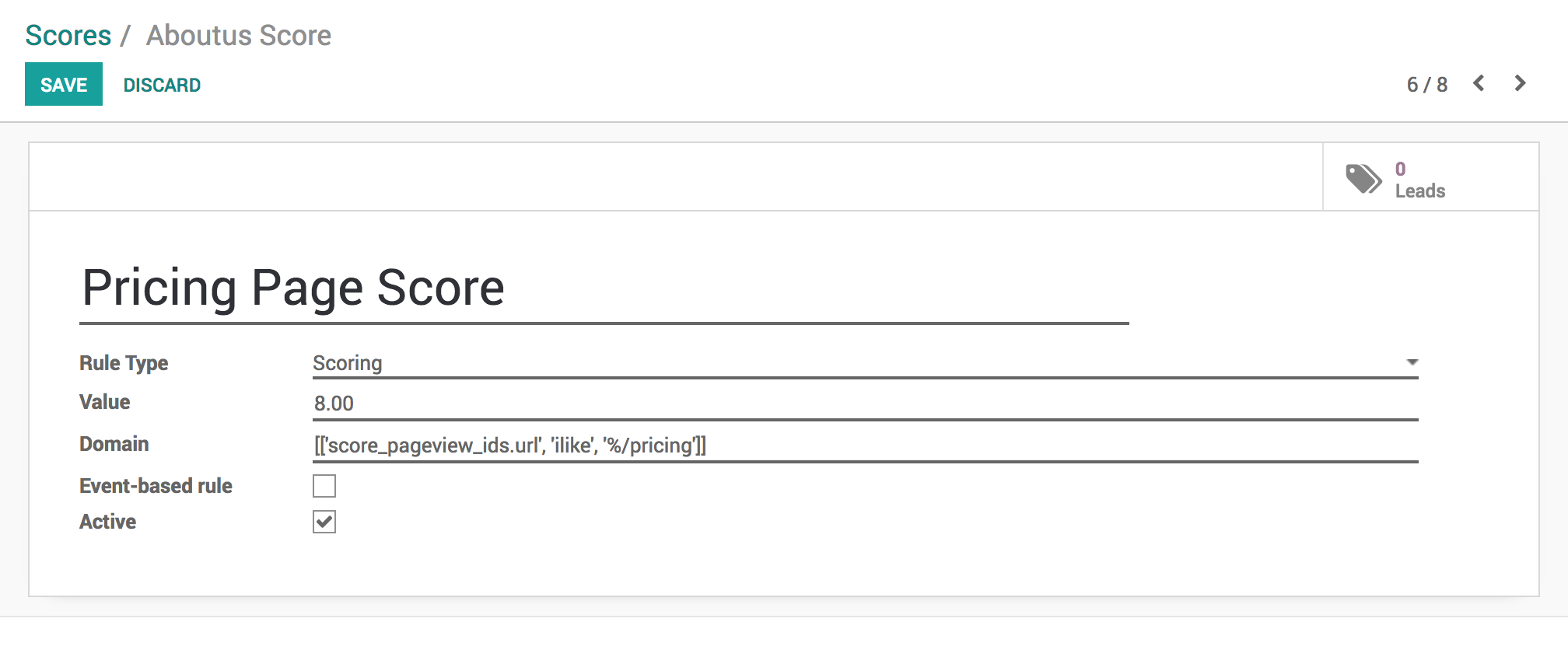Image resolution: width=1568 pixels, height=650 pixels.
Task: Discard changes to this score
Action: click(x=162, y=85)
